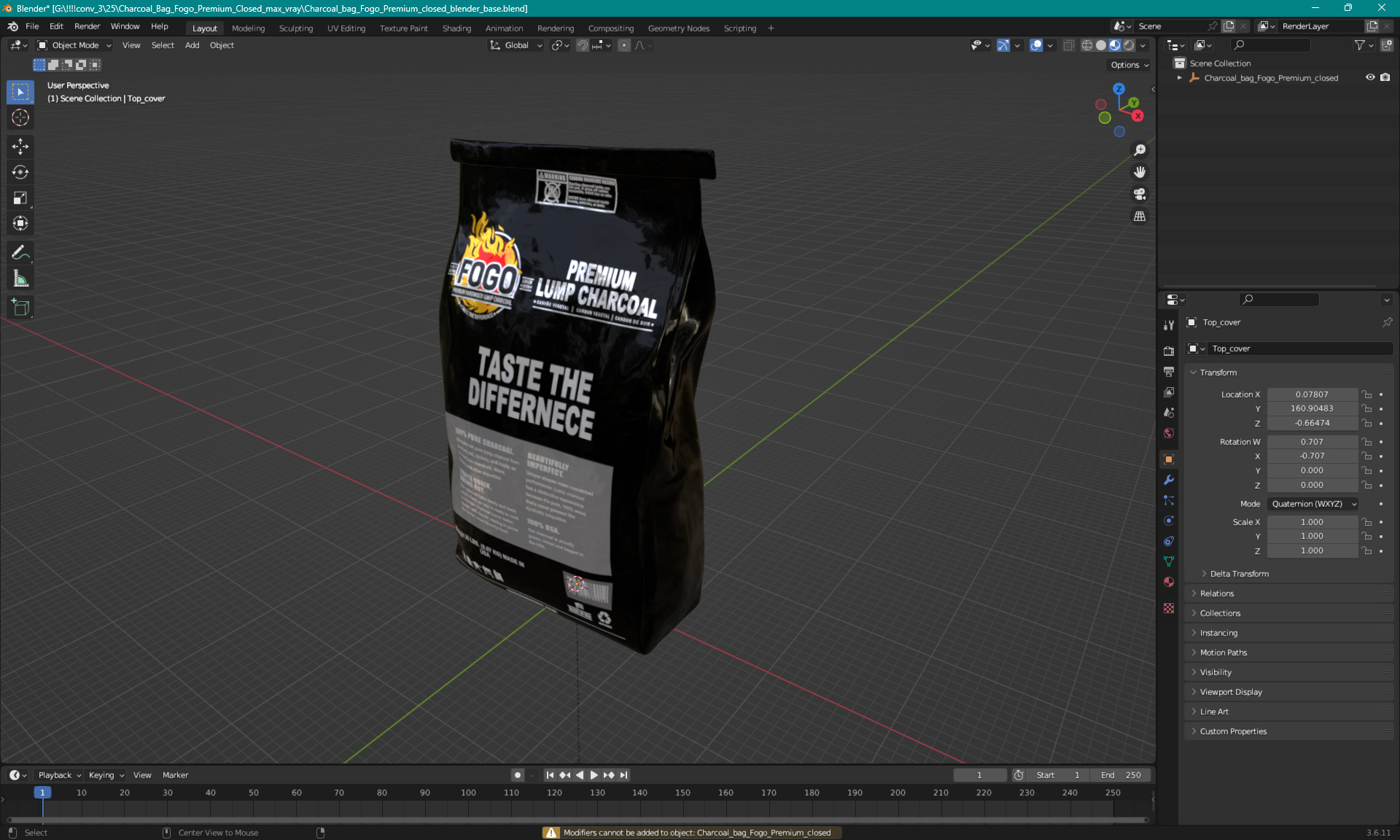The width and height of the screenshot is (1400, 840).
Task: Jump to the timeline end frame
Action: (x=623, y=775)
